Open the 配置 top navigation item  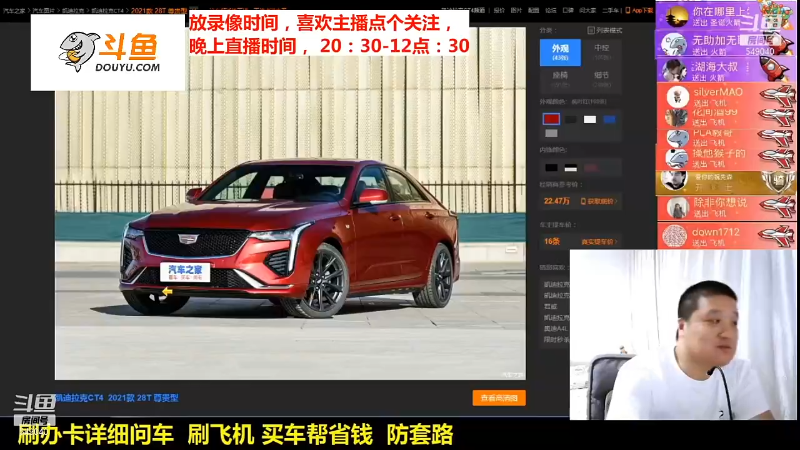(534, 10)
